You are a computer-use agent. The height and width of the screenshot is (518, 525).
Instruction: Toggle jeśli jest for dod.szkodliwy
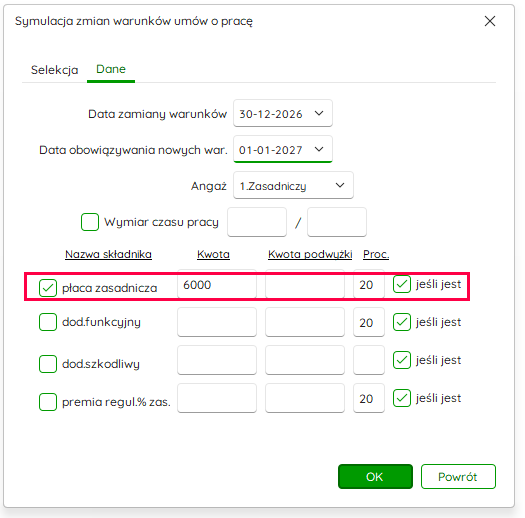click(x=402, y=360)
